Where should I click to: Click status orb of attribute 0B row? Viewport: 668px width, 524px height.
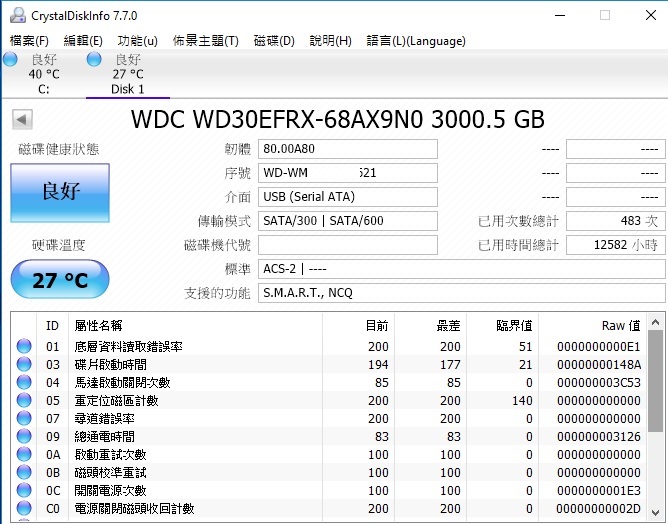pyautogui.click(x=24, y=472)
